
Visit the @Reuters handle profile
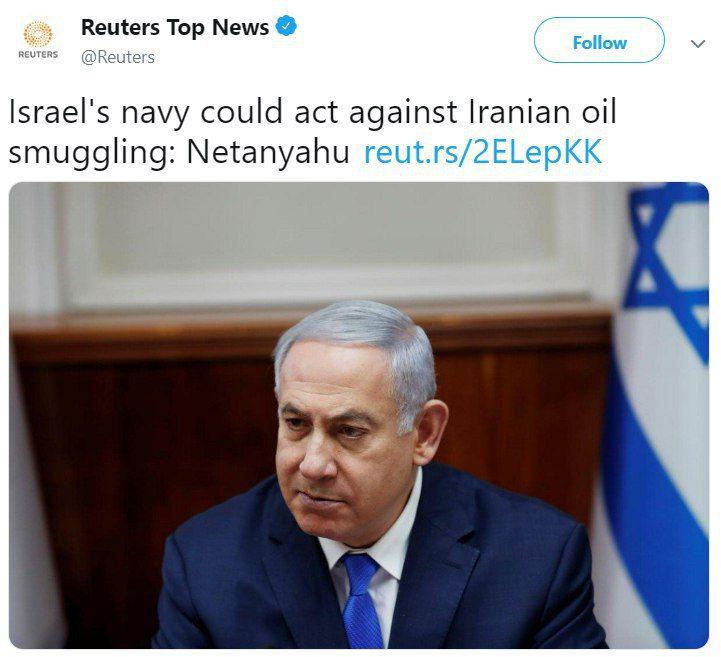tap(118, 57)
